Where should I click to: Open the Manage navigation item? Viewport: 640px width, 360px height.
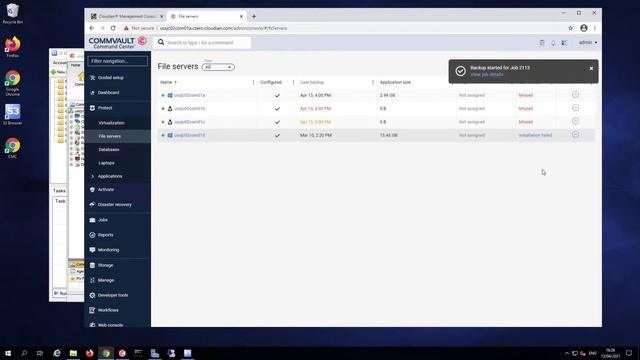[x=106, y=280]
